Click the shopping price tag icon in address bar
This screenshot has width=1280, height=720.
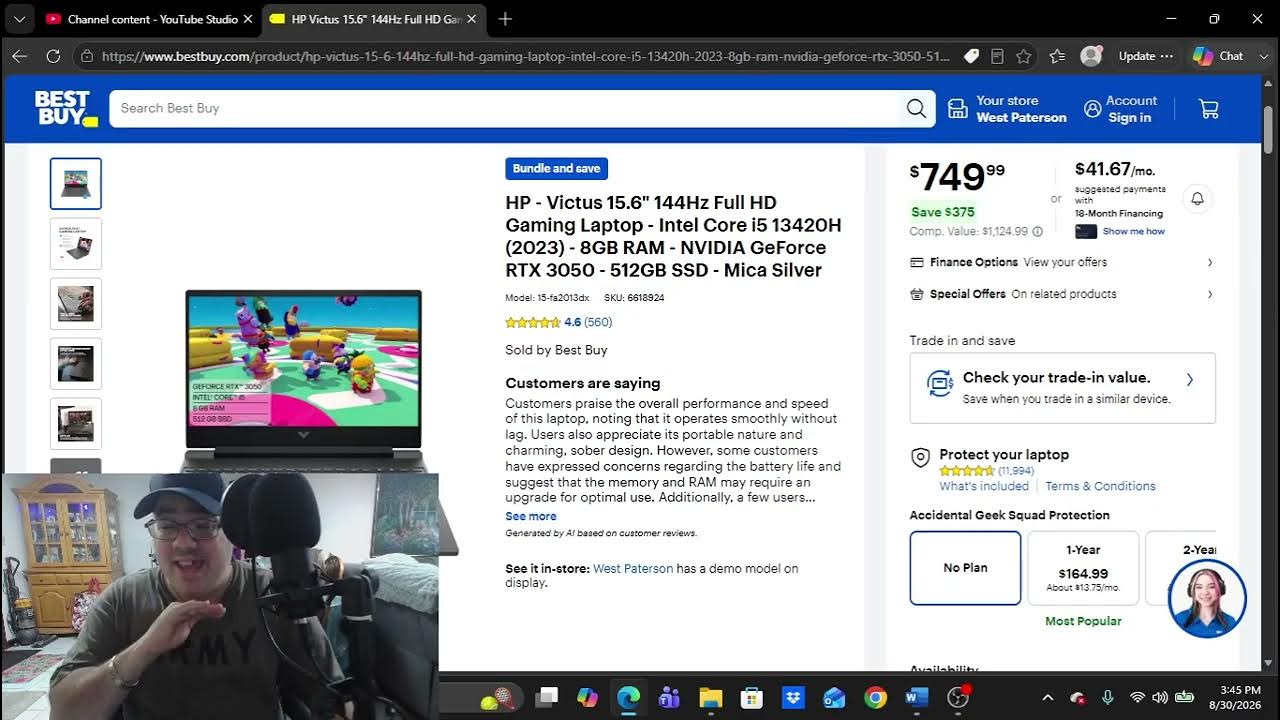(971, 56)
